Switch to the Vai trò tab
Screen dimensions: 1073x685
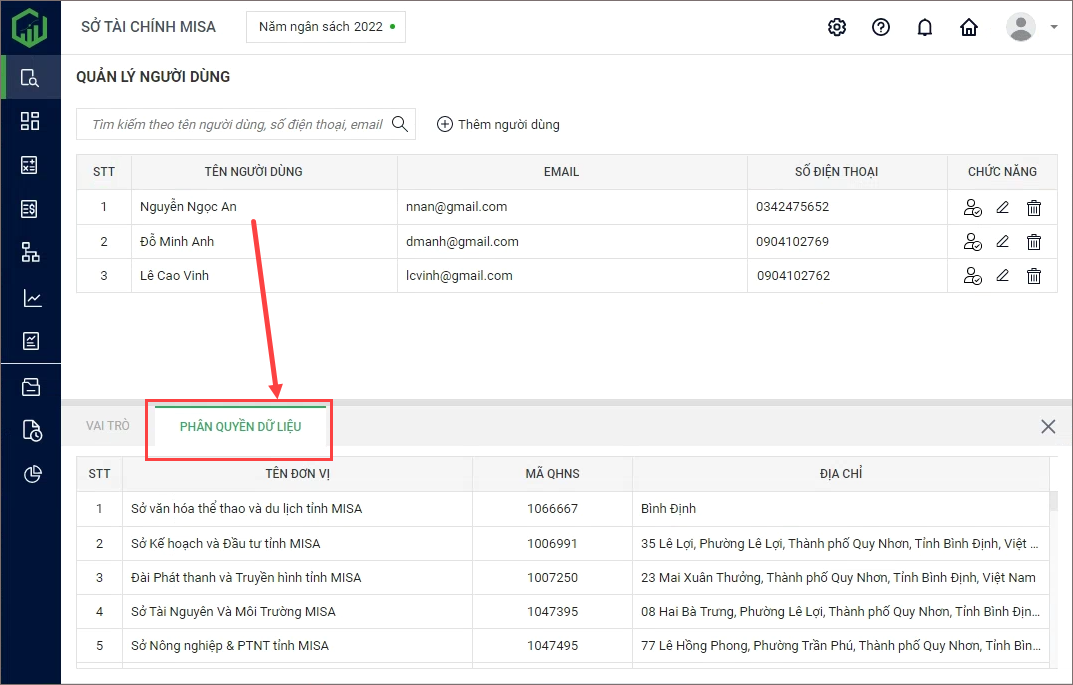point(108,426)
